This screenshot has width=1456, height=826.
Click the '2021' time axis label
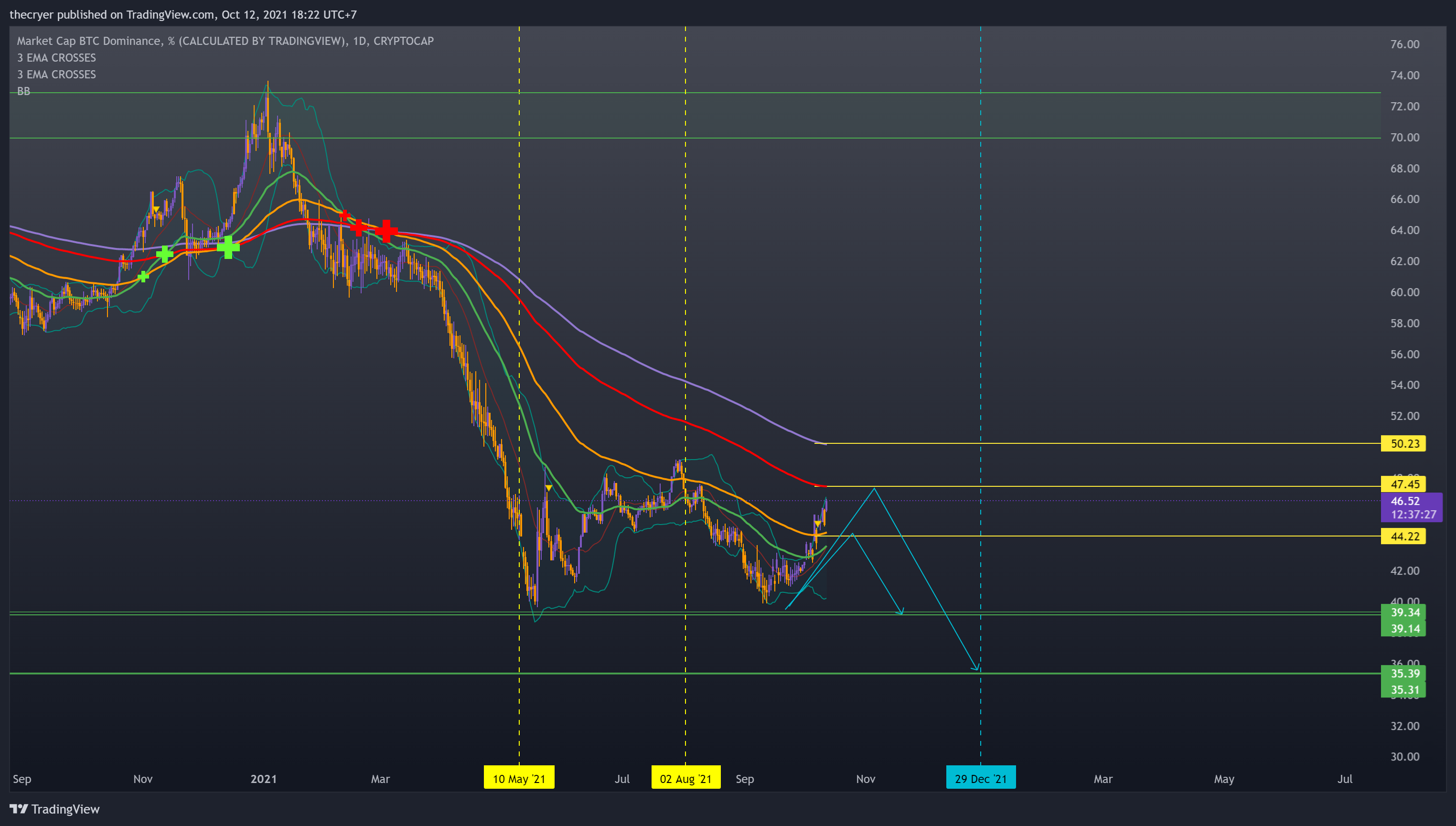tap(264, 779)
